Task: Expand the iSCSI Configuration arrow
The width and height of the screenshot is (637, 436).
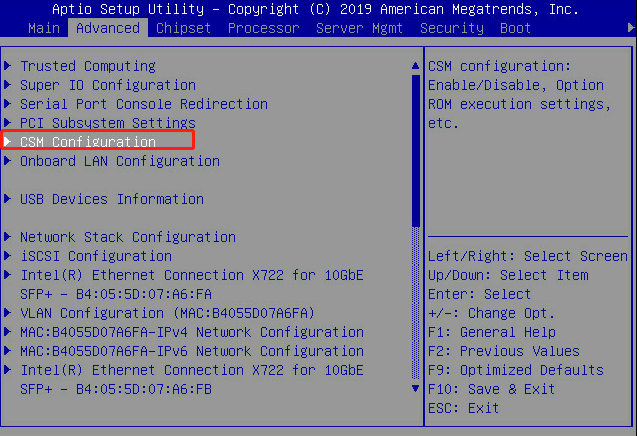Action: tap(9, 256)
